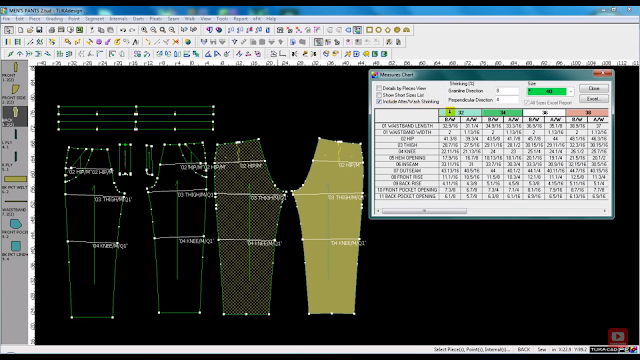
Task: Click the TUKAdesign app icon in title bar
Action: 4,10
